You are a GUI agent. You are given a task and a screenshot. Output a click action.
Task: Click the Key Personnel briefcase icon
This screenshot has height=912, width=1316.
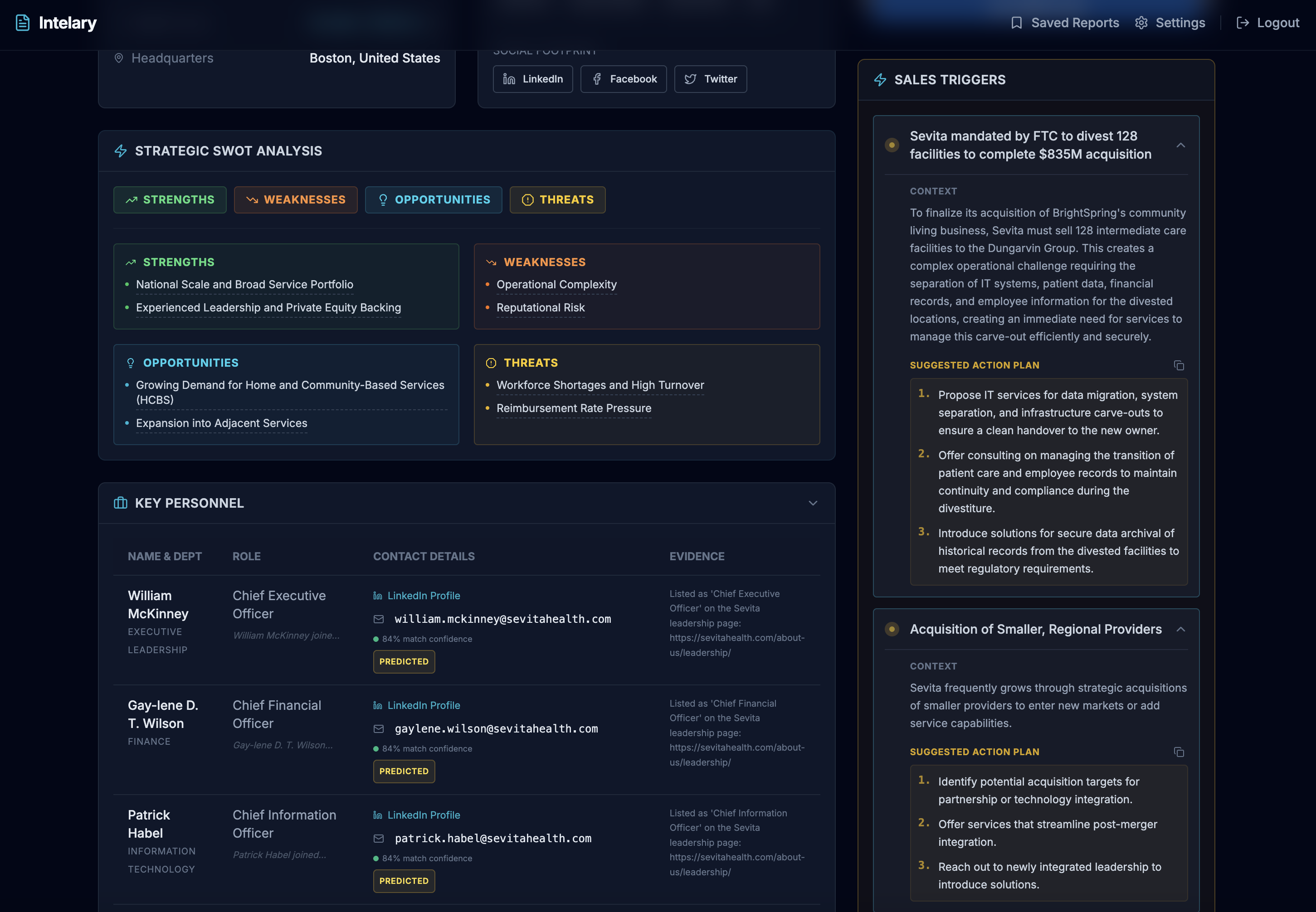point(121,503)
